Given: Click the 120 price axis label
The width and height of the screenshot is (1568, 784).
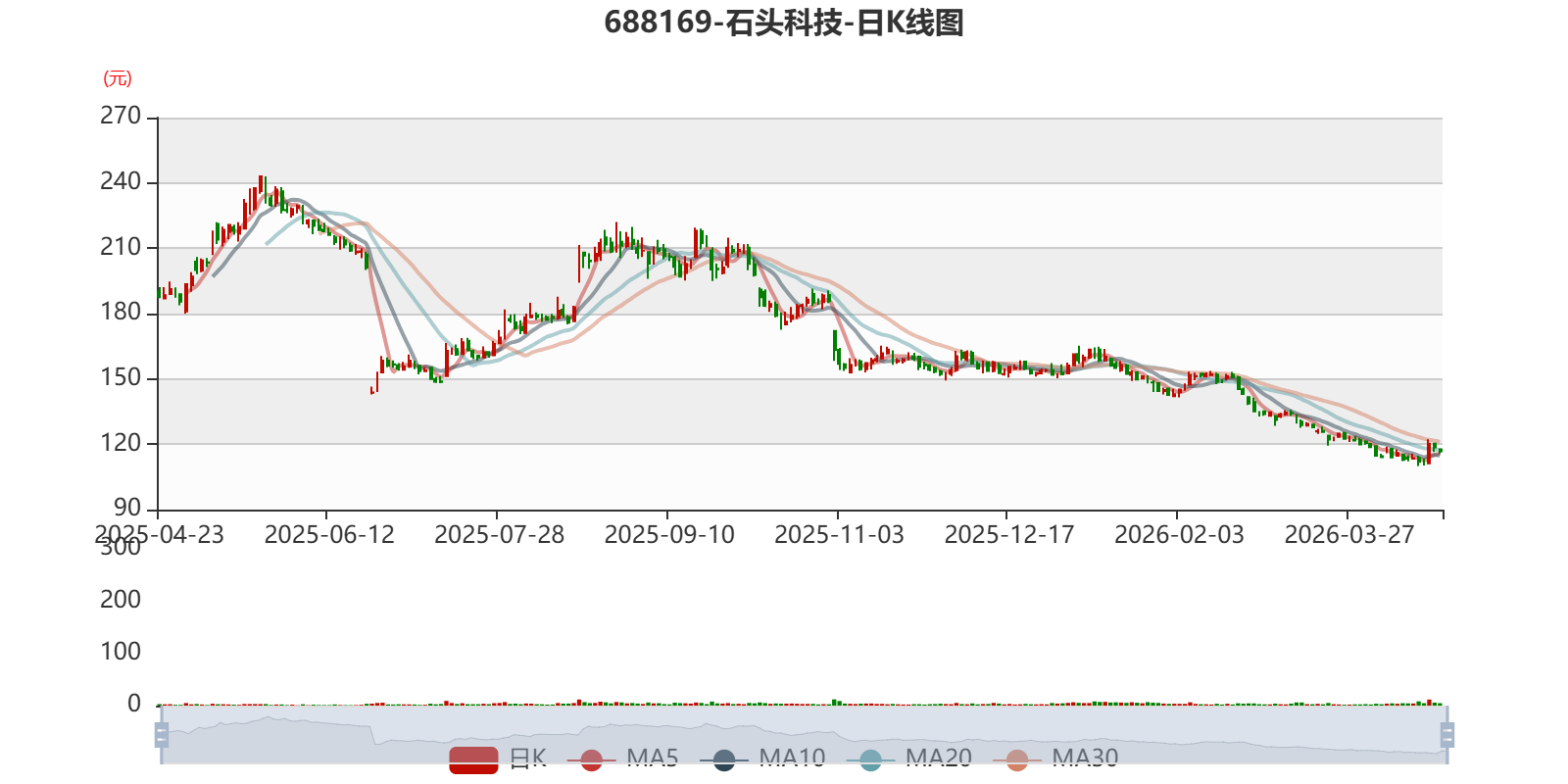Looking at the screenshot, I should (x=121, y=443).
